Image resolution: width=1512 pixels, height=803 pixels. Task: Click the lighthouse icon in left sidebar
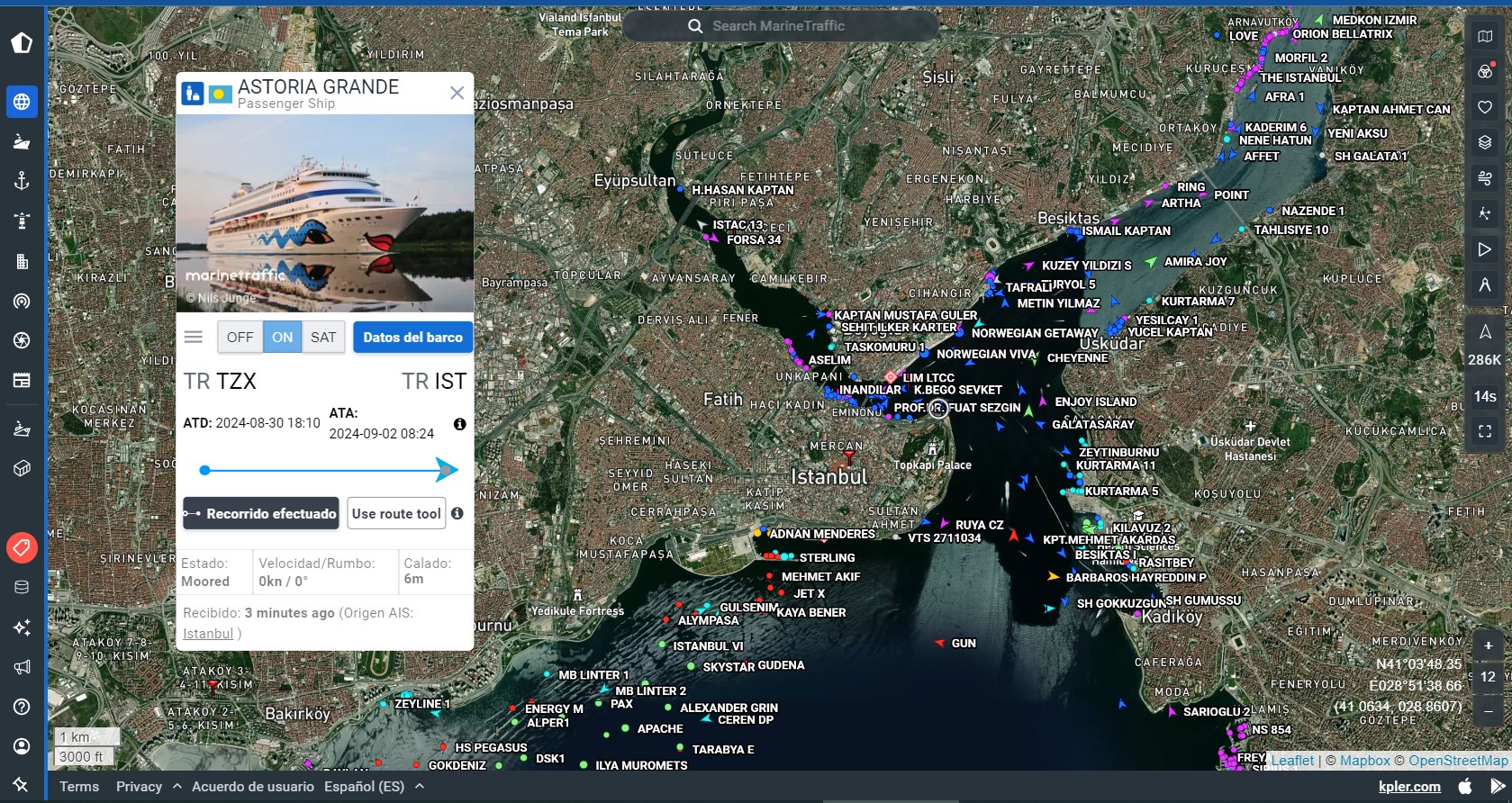(22, 221)
